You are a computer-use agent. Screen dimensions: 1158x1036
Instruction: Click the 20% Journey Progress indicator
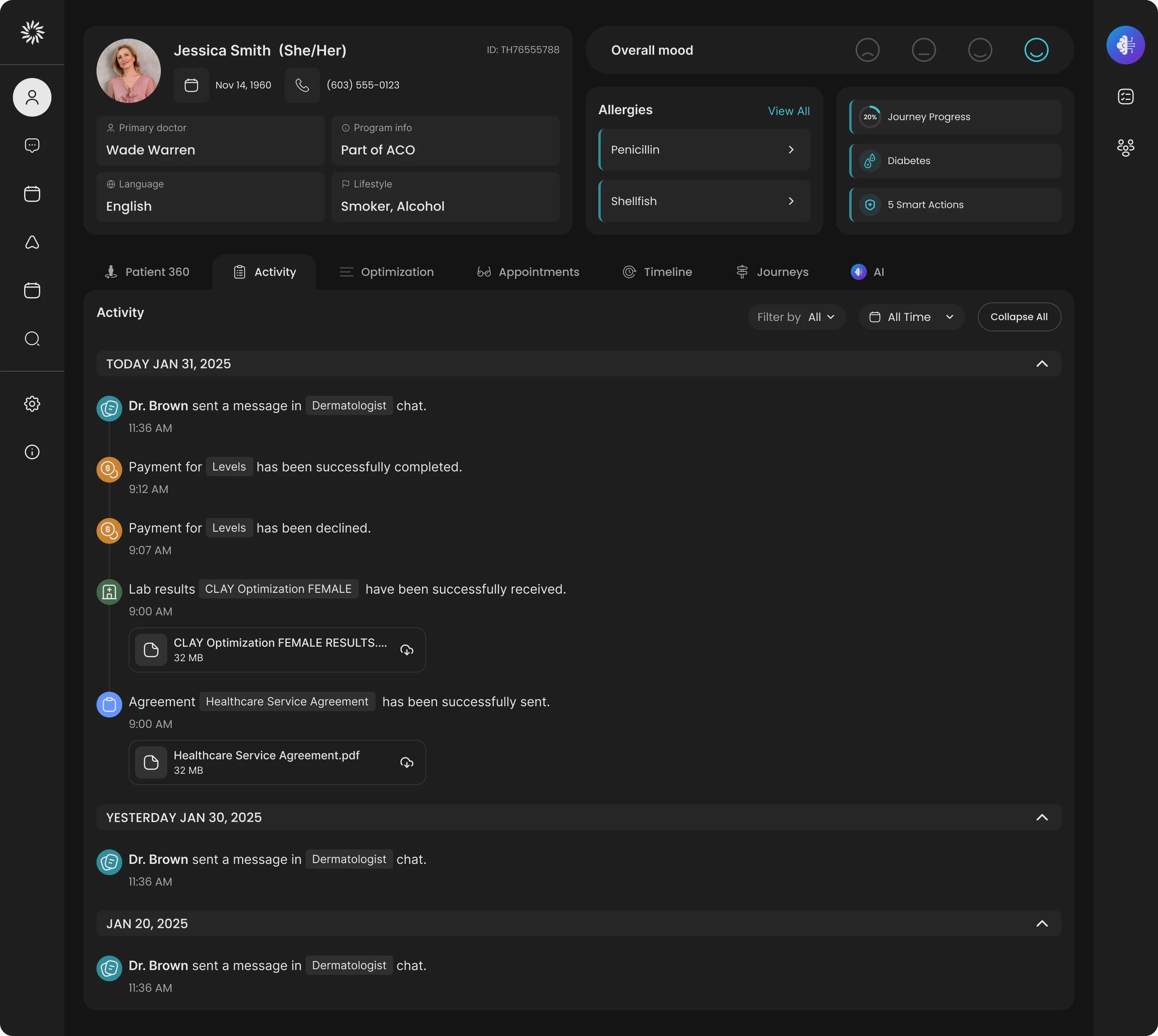click(x=869, y=117)
